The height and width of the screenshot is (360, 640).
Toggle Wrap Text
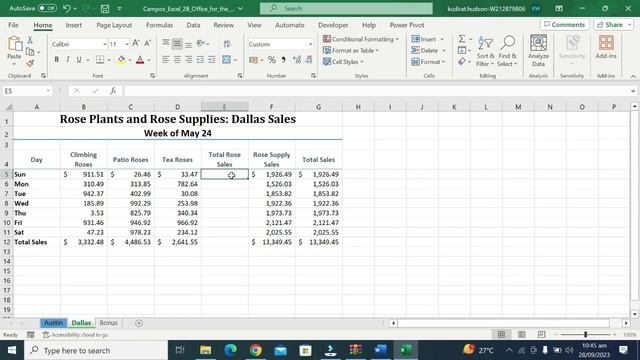tap(227, 44)
